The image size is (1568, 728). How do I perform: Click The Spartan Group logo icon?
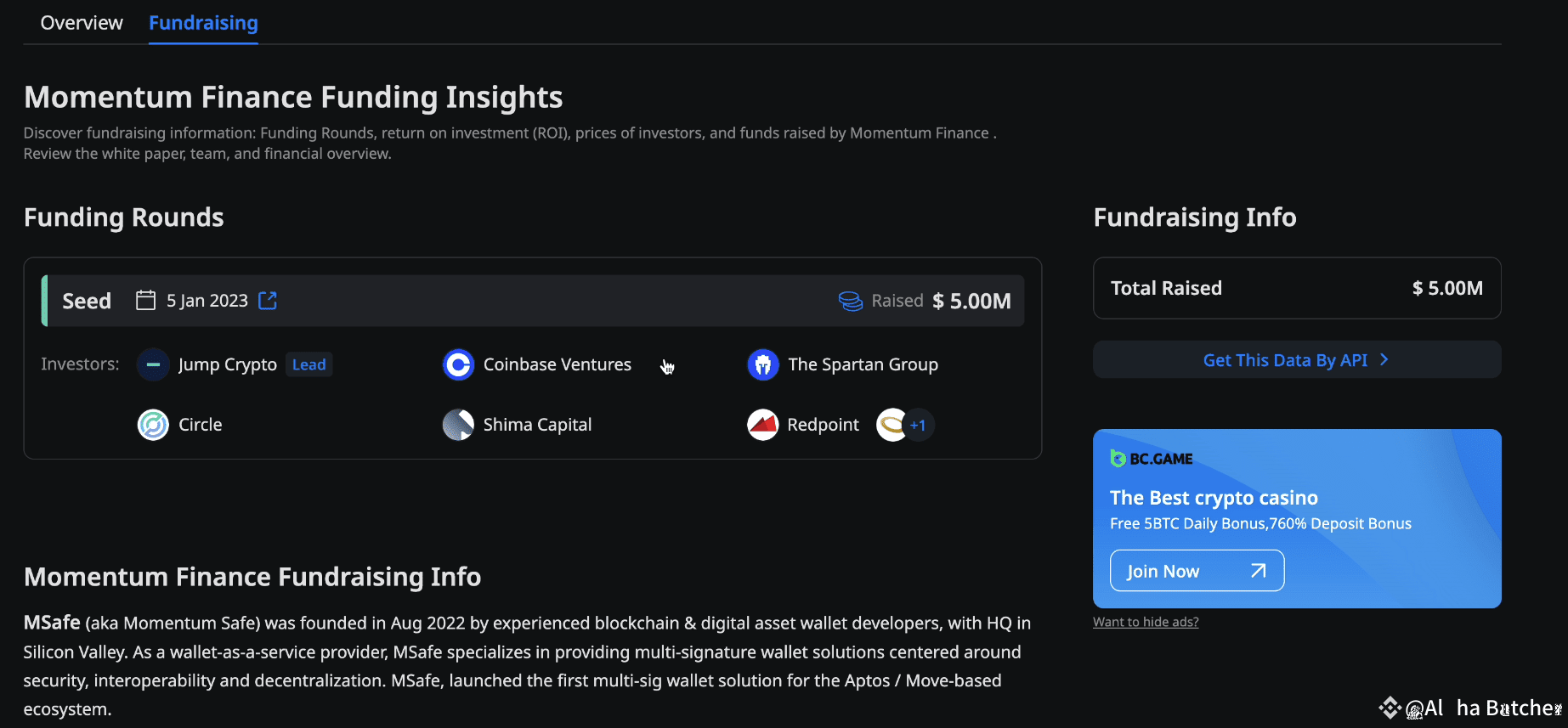(x=762, y=364)
